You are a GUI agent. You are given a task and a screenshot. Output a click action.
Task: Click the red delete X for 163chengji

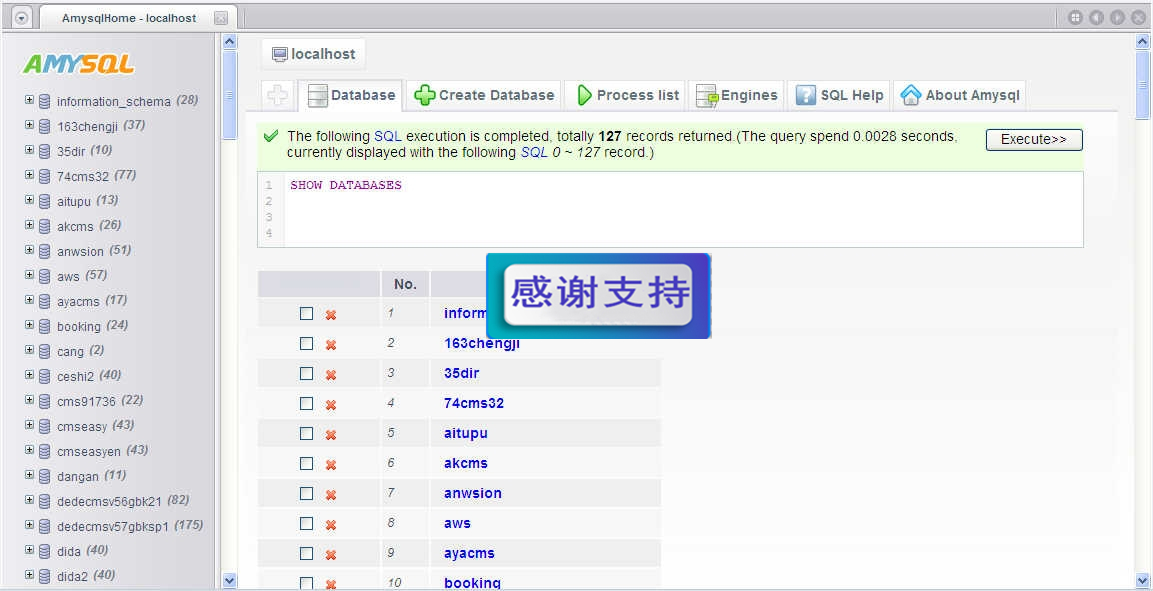[x=331, y=345]
